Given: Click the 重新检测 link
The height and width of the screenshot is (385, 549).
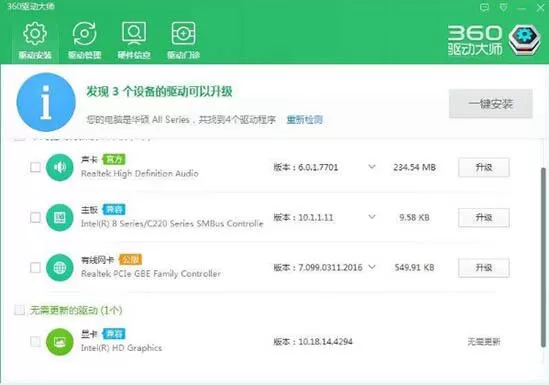Looking at the screenshot, I should (x=305, y=120).
